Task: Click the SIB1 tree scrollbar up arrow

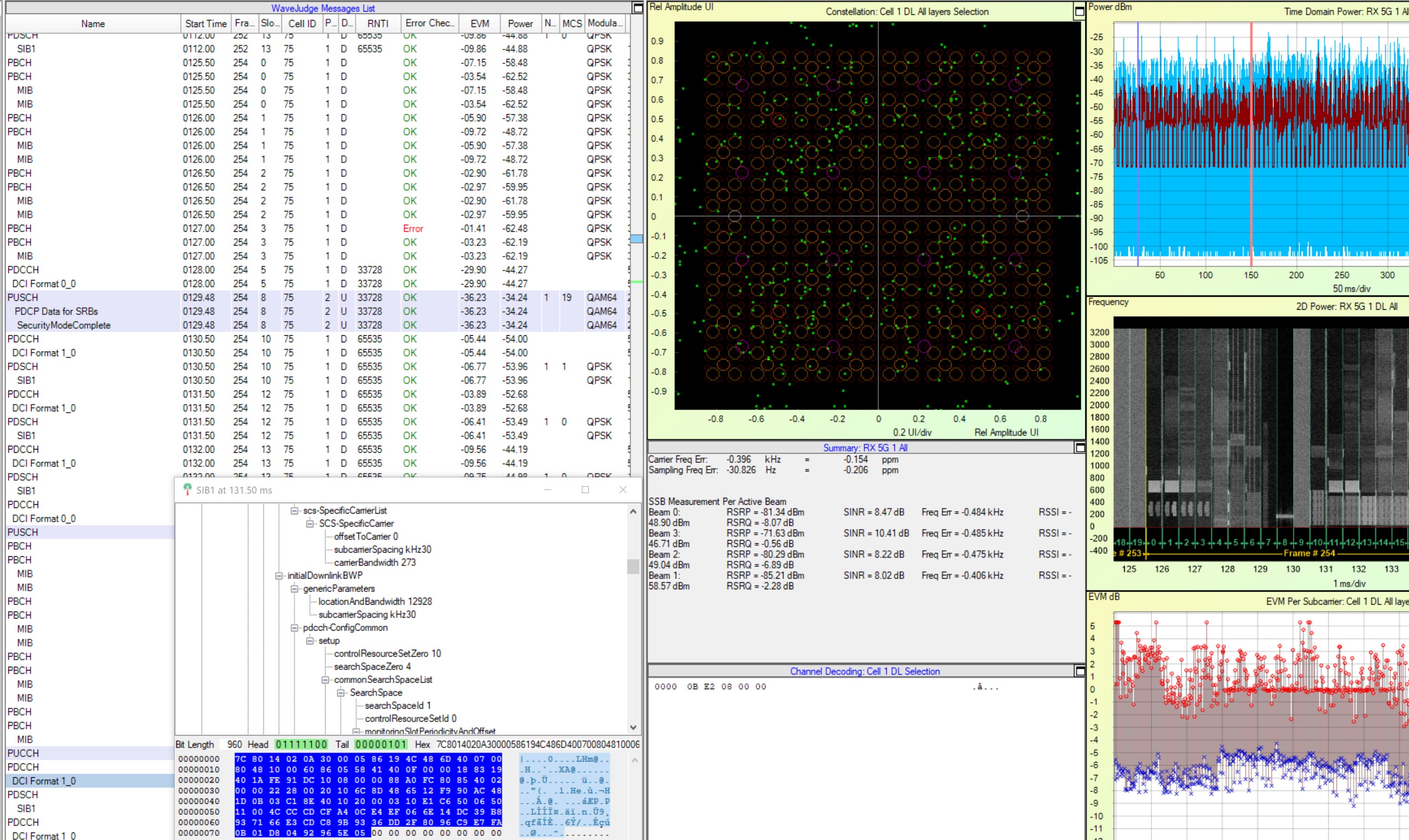Action: [633, 511]
